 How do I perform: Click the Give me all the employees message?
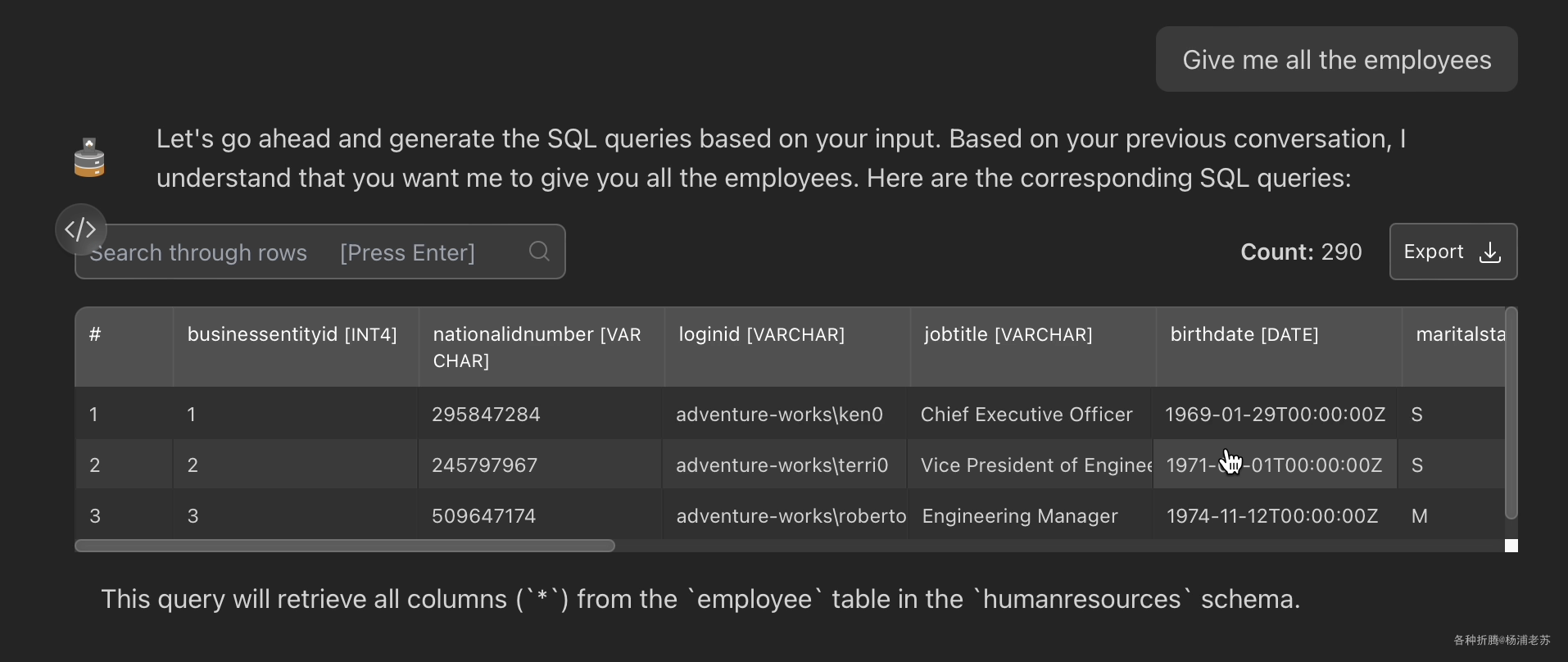pyautogui.click(x=1336, y=60)
